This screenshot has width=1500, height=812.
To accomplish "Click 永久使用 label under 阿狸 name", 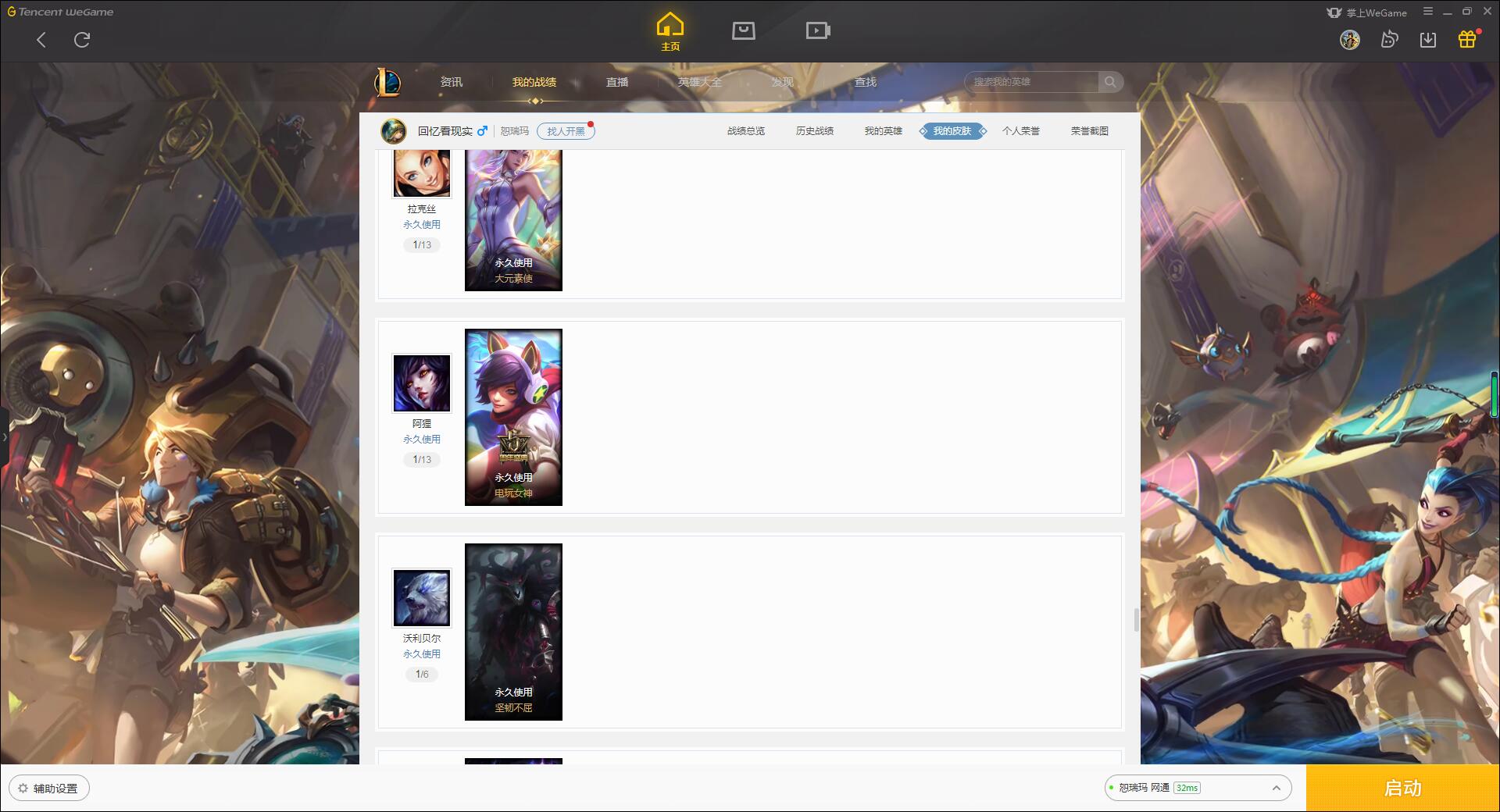I will pyautogui.click(x=422, y=440).
